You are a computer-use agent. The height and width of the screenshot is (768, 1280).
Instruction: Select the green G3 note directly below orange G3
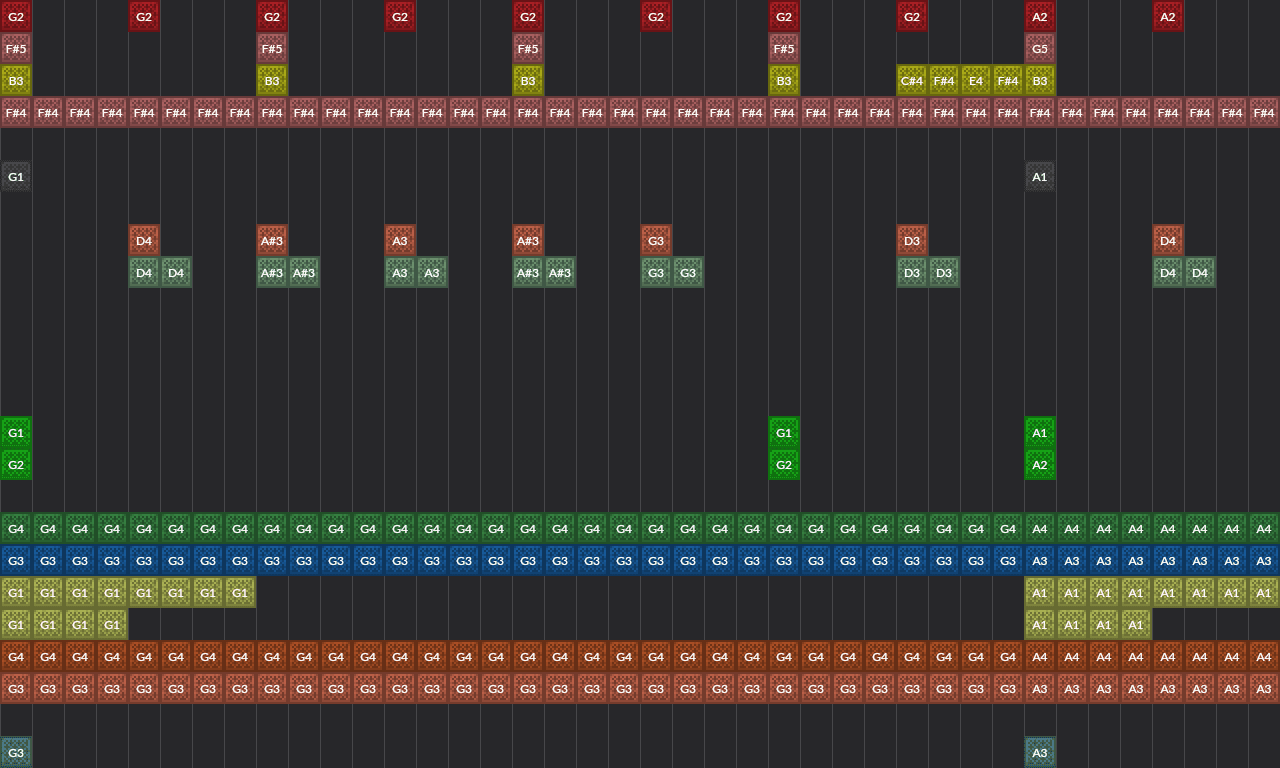pyautogui.click(x=656, y=272)
